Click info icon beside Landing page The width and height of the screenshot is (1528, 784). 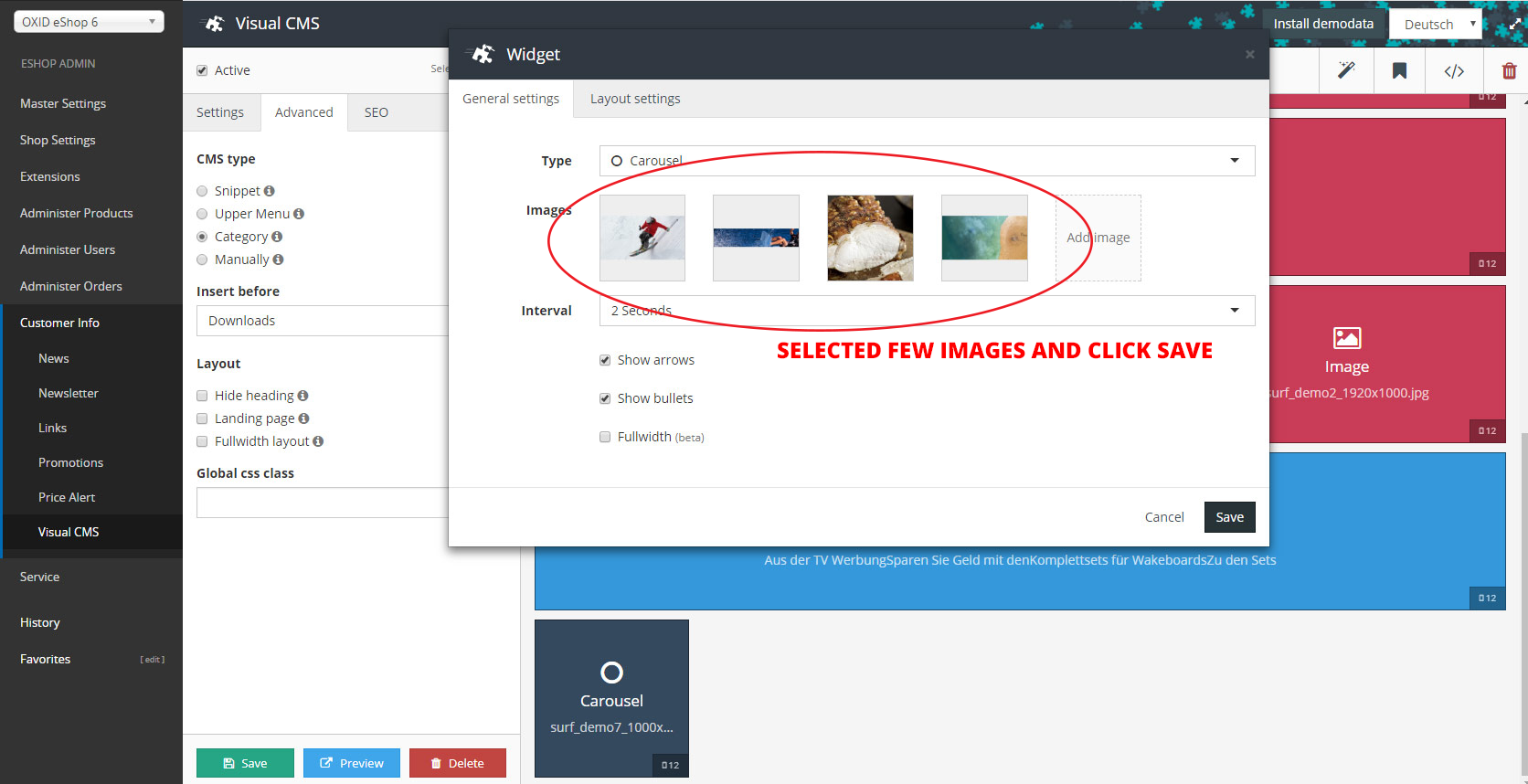tap(303, 418)
